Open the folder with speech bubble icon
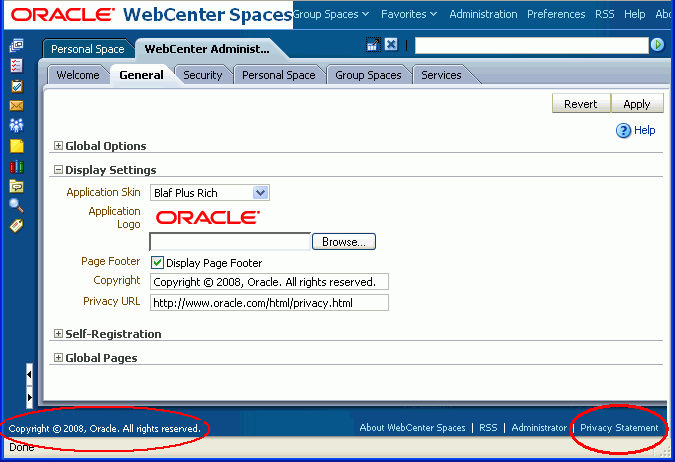Viewport: 675px width, 462px height. point(16,186)
